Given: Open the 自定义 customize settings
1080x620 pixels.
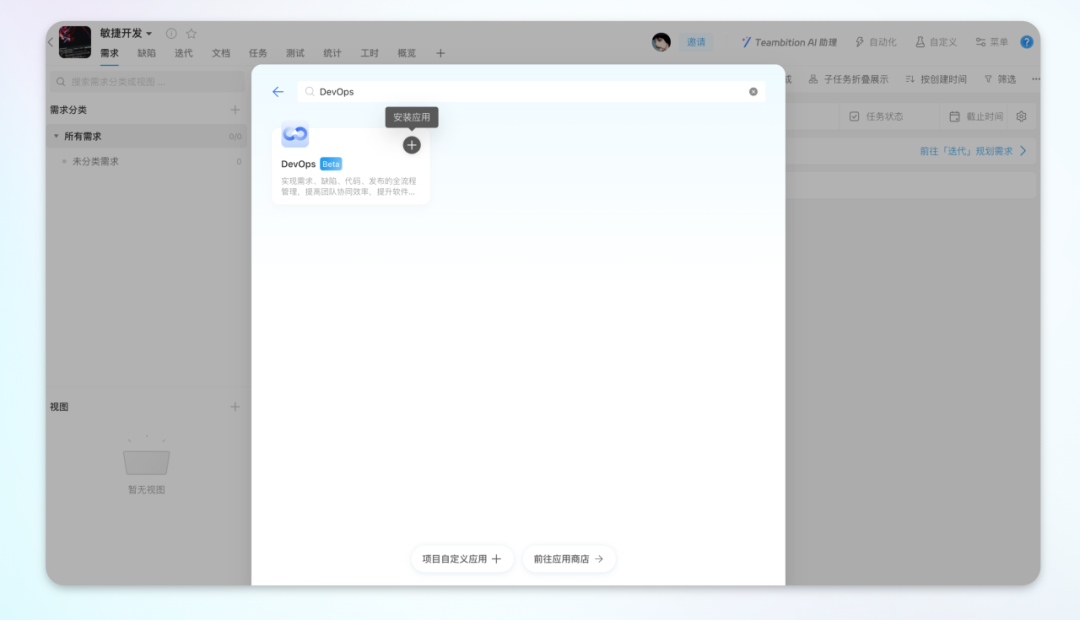Looking at the screenshot, I should click(936, 42).
